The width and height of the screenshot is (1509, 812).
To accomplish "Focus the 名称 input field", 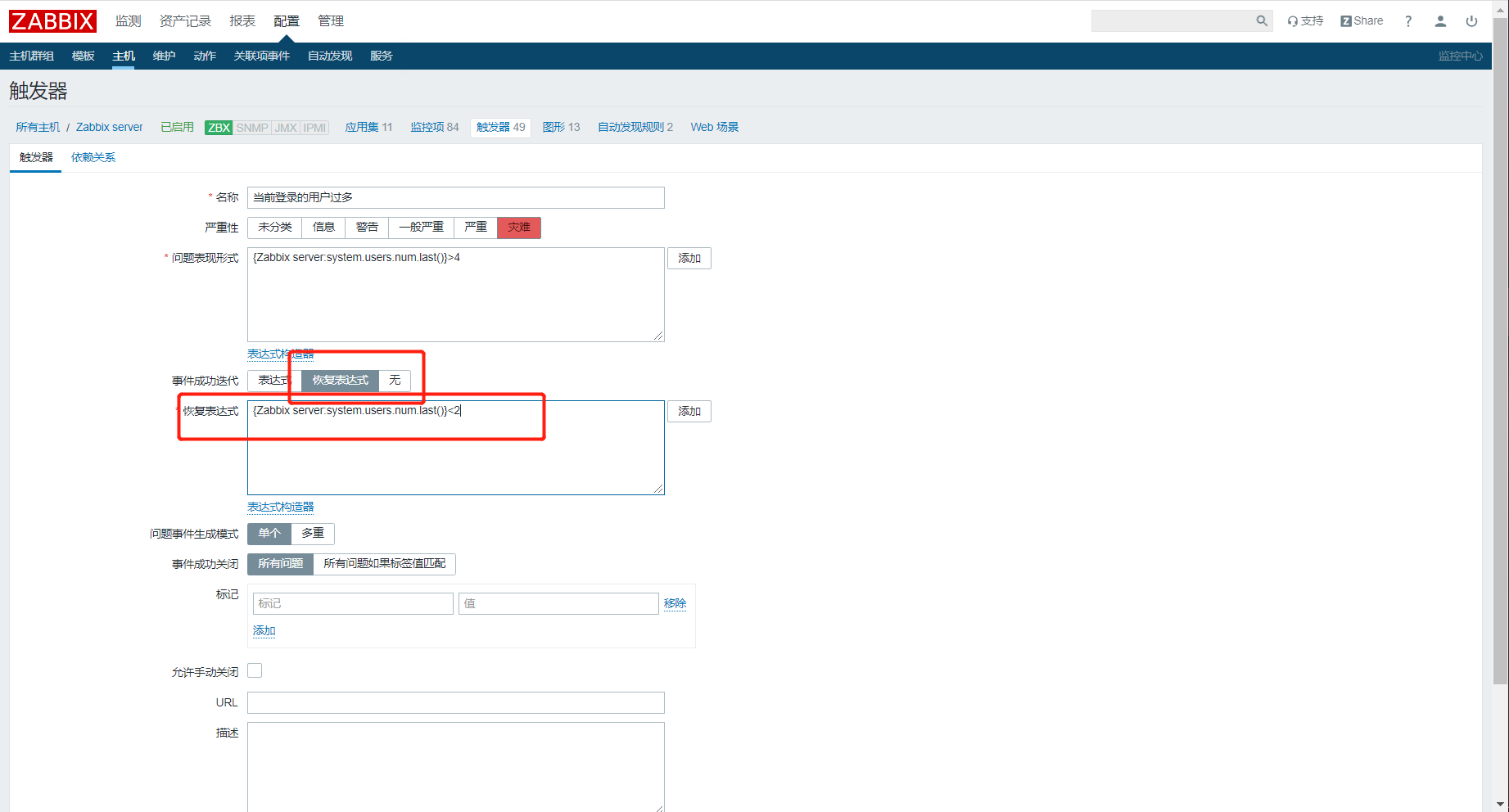I will point(456,197).
